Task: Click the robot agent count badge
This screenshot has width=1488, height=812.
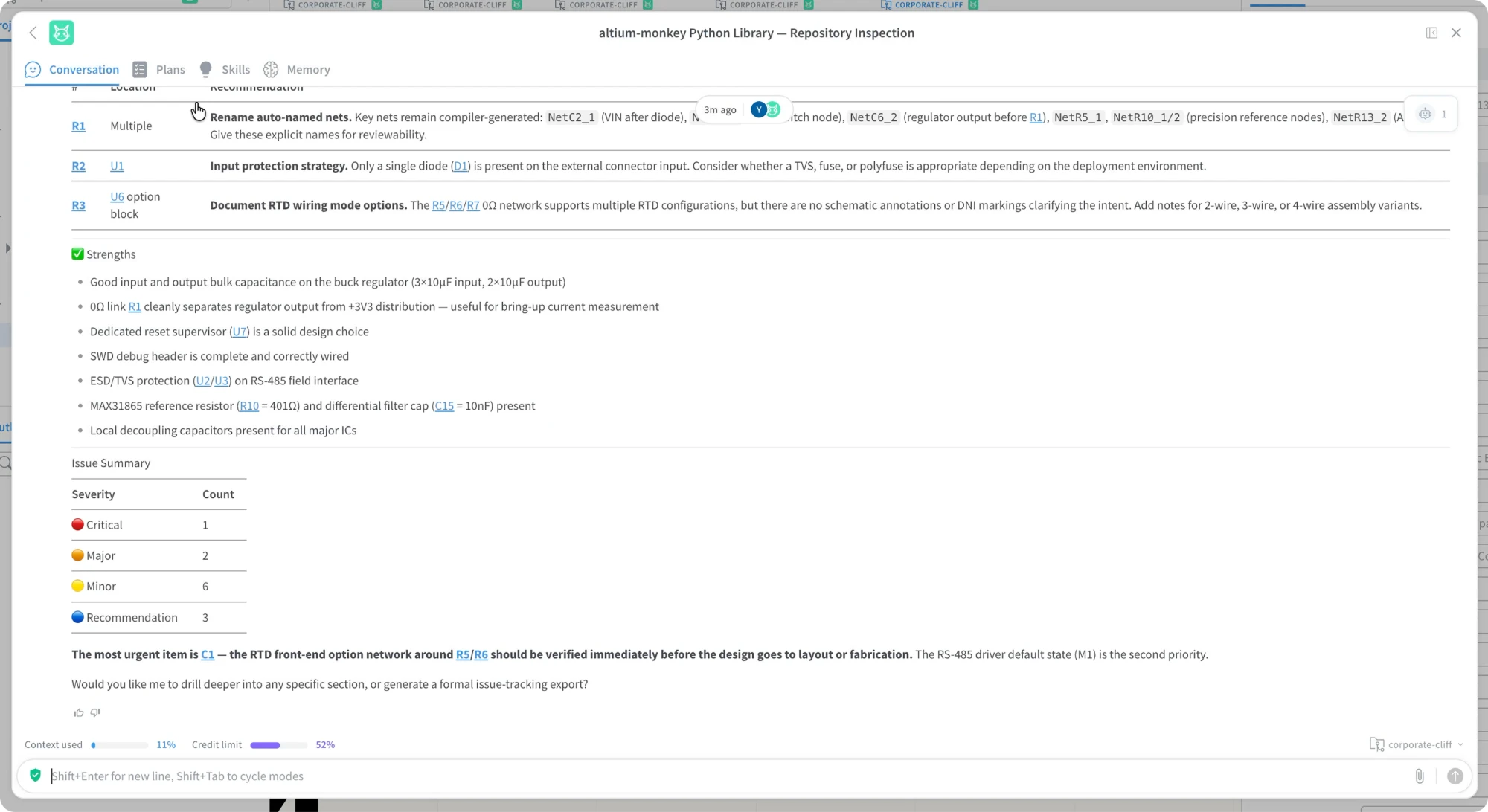Action: pyautogui.click(x=1431, y=114)
